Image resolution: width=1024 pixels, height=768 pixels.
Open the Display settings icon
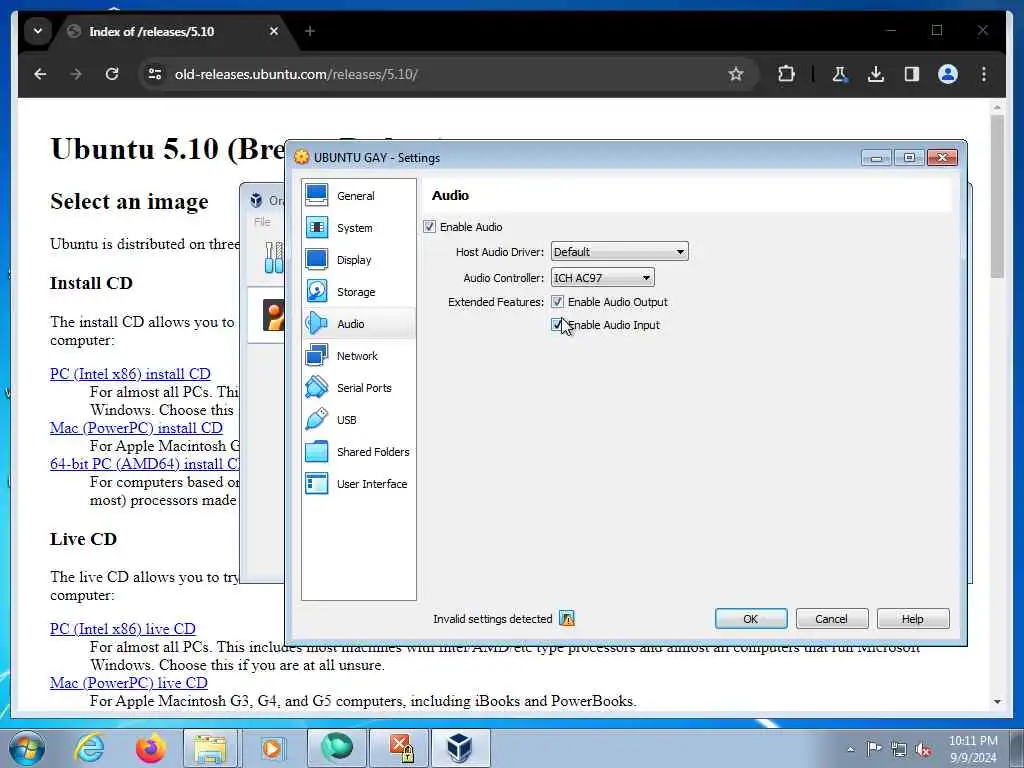point(317,259)
